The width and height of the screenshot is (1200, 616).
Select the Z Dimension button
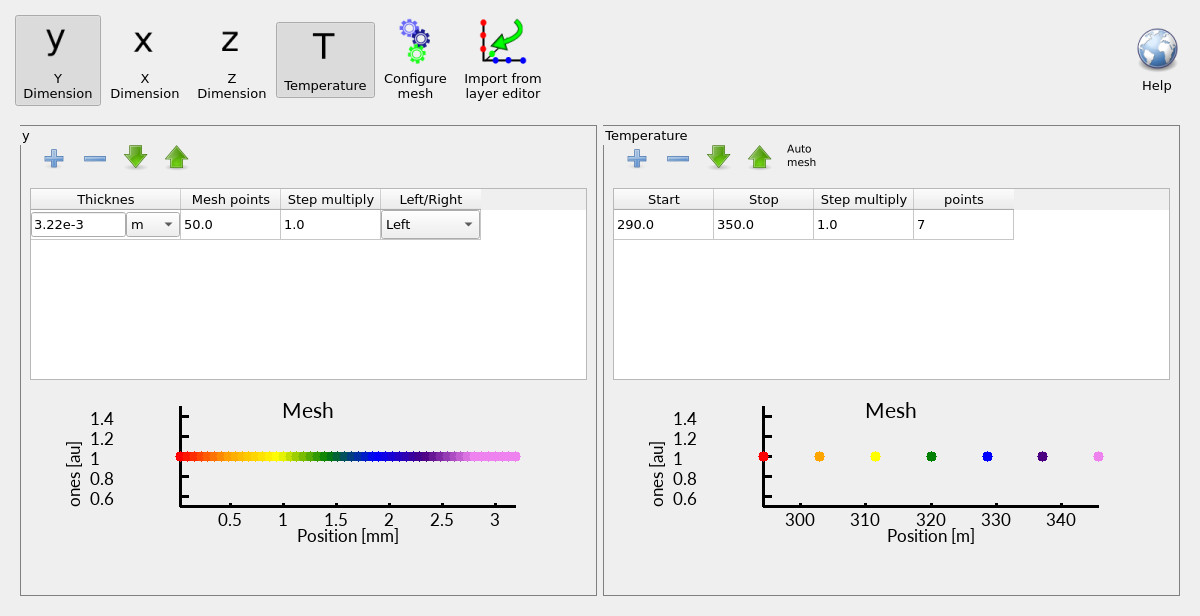pos(231,60)
